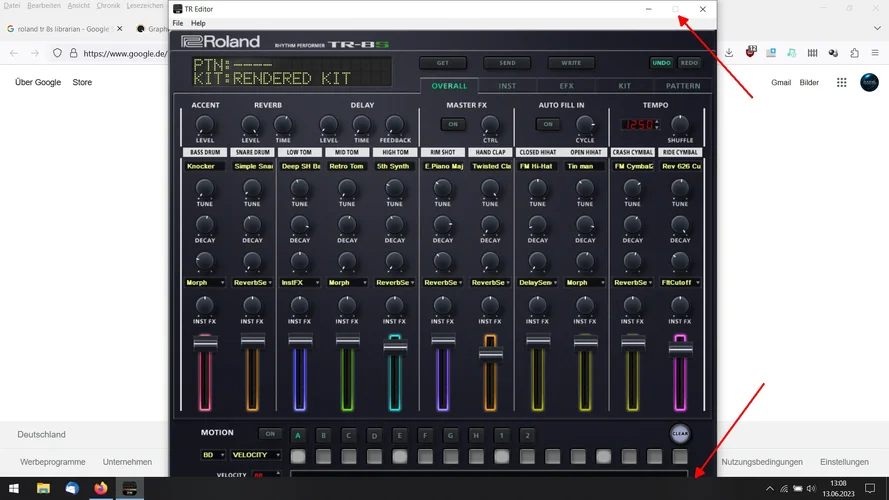Click the Delay Feedback knob
Screen dimensions: 889x500
coord(395,125)
